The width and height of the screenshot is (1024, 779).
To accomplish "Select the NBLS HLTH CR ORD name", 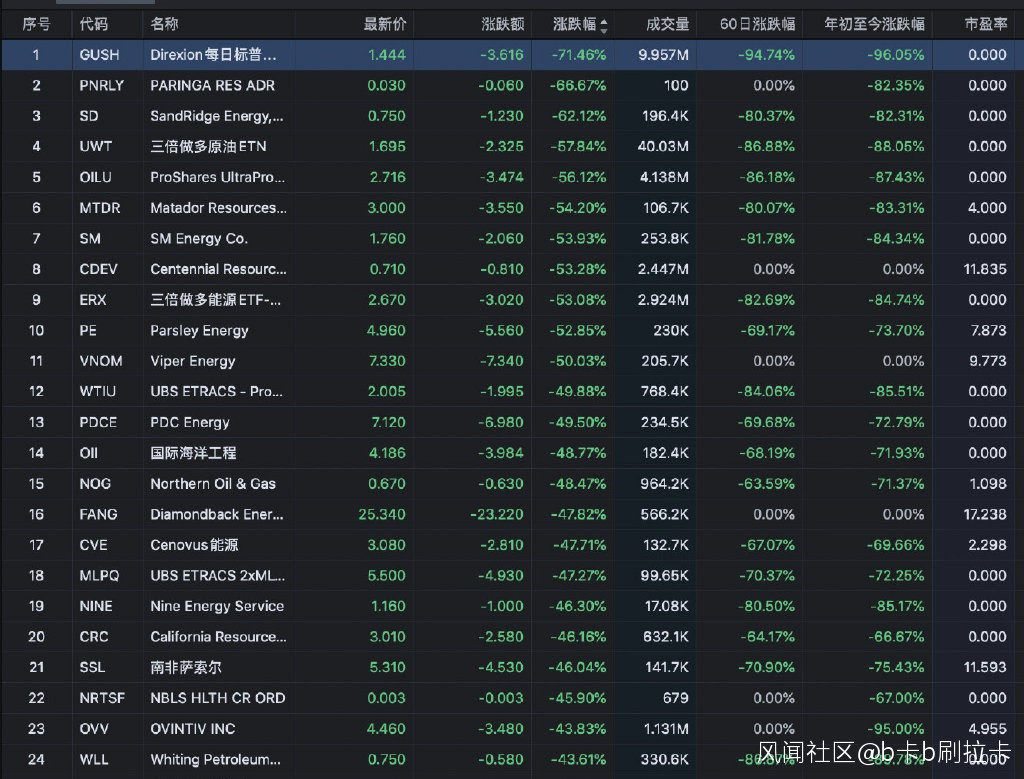I will pyautogui.click(x=217, y=698).
